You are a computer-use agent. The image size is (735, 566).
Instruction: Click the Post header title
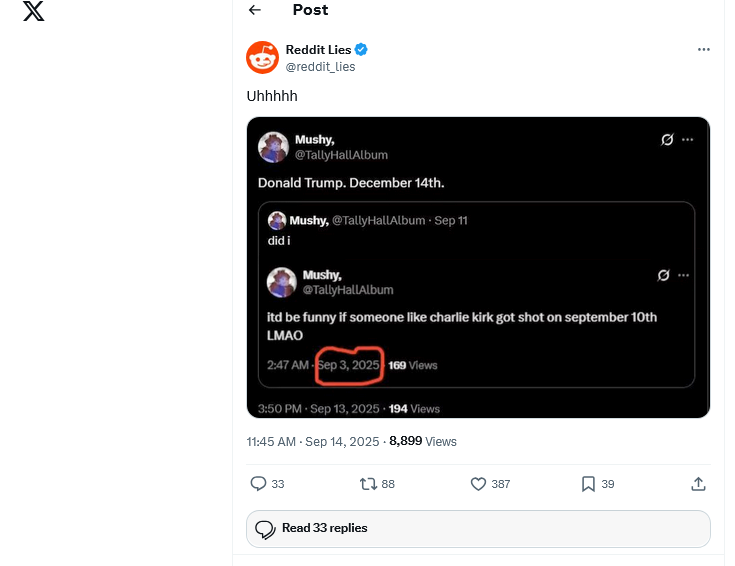(x=310, y=10)
